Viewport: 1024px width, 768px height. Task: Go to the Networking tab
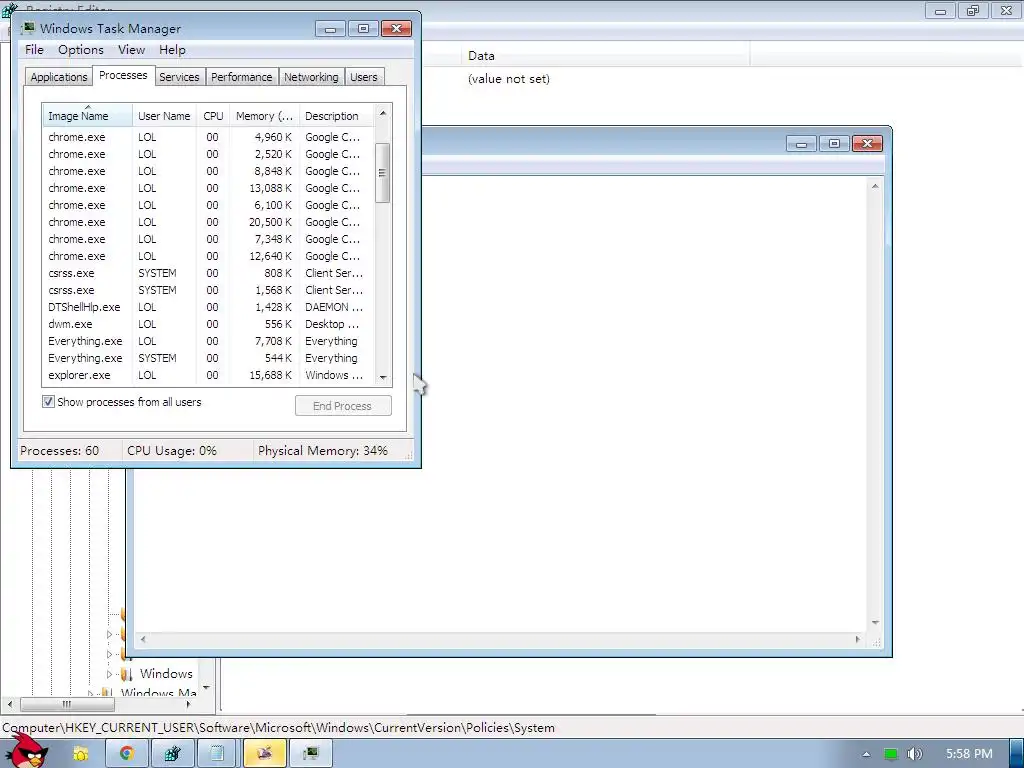click(312, 77)
